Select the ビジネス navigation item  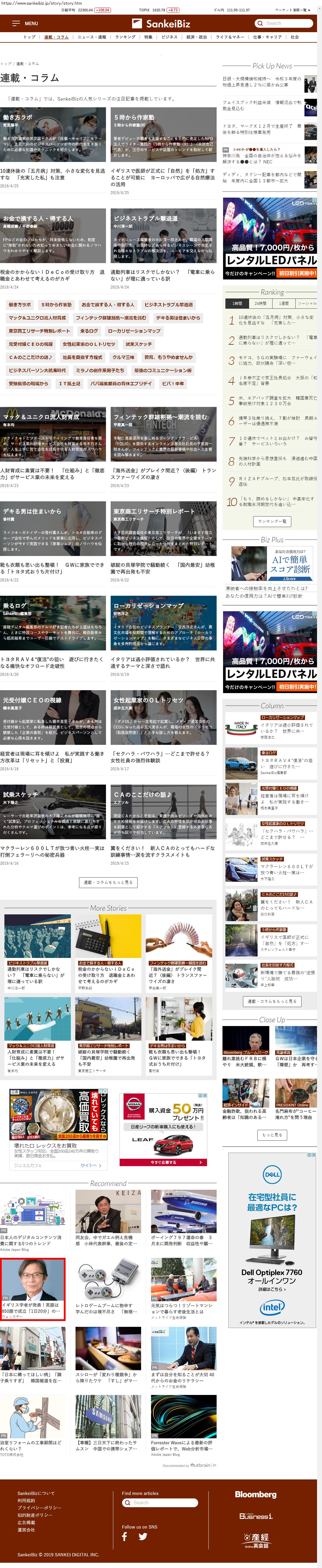[169, 37]
